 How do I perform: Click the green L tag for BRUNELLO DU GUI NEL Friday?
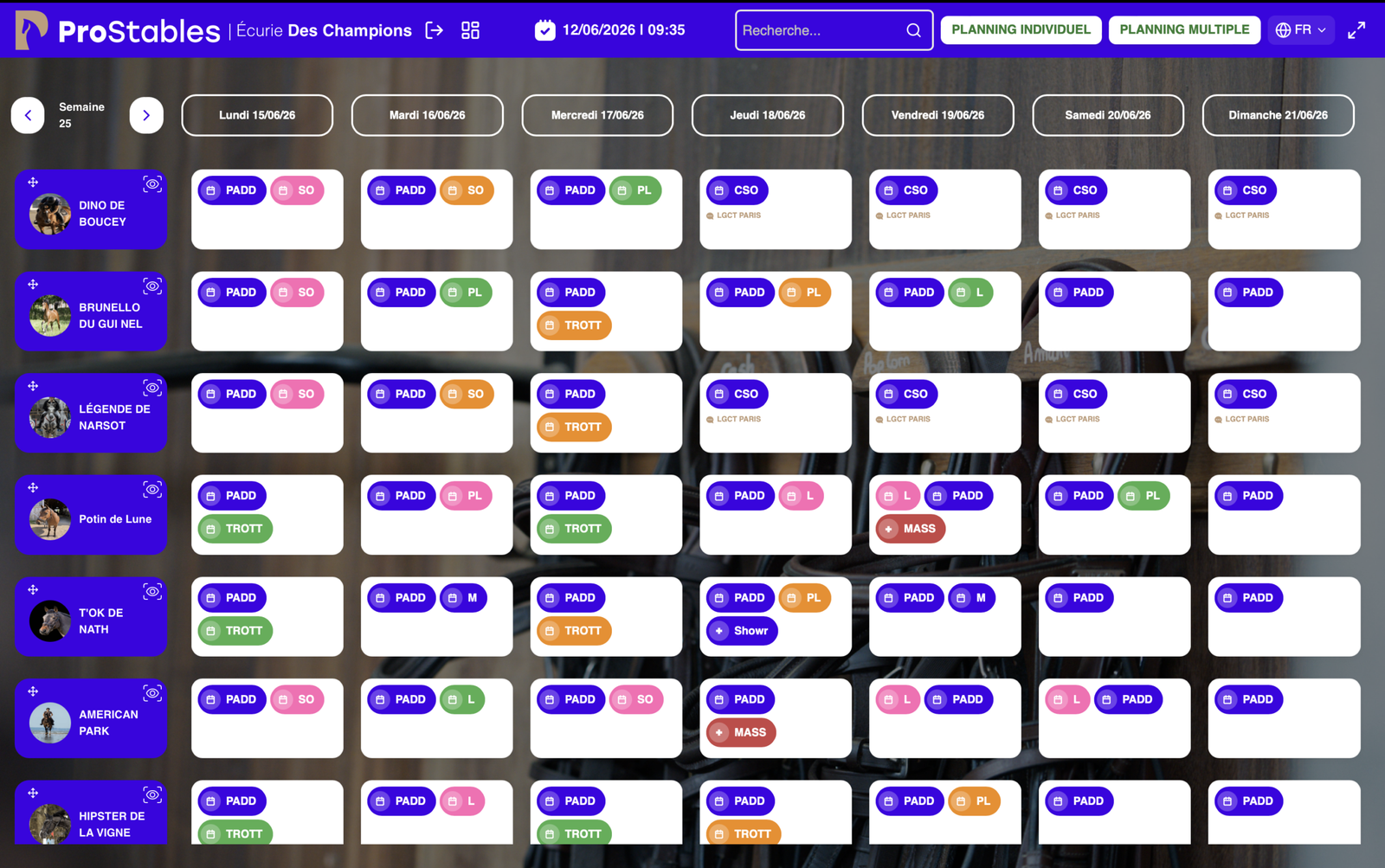pyautogui.click(x=971, y=293)
